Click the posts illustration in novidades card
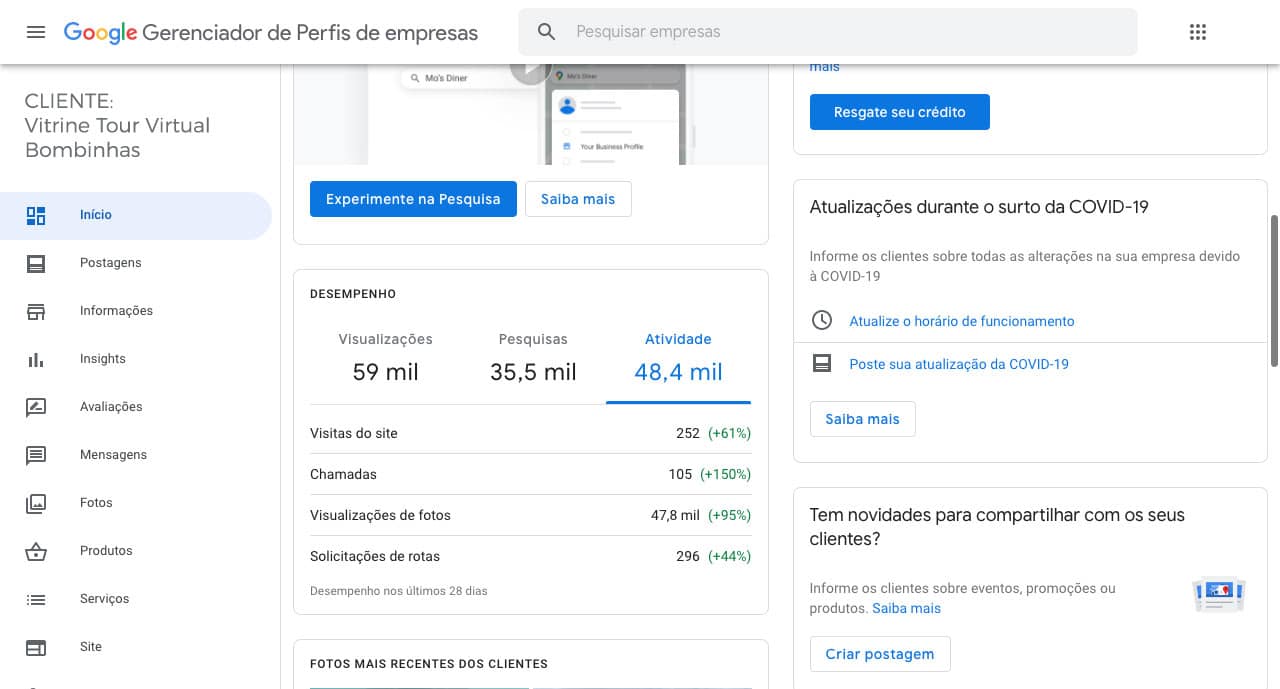Viewport: 1280px width, 689px height. (1219, 594)
